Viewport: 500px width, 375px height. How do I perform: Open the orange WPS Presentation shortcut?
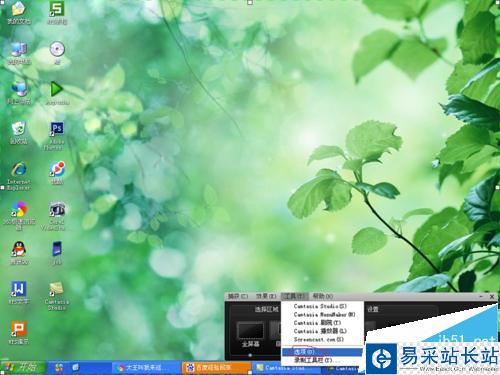tap(19, 333)
